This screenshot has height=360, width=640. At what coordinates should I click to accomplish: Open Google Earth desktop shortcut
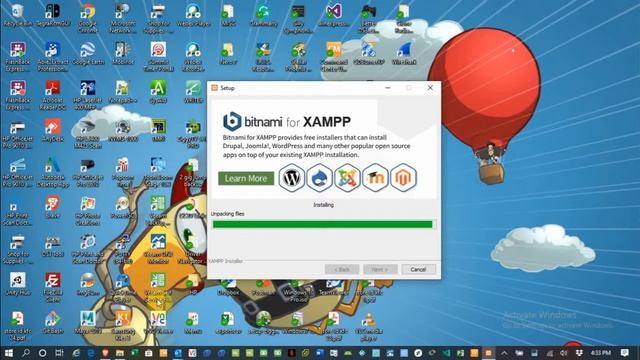(88, 54)
